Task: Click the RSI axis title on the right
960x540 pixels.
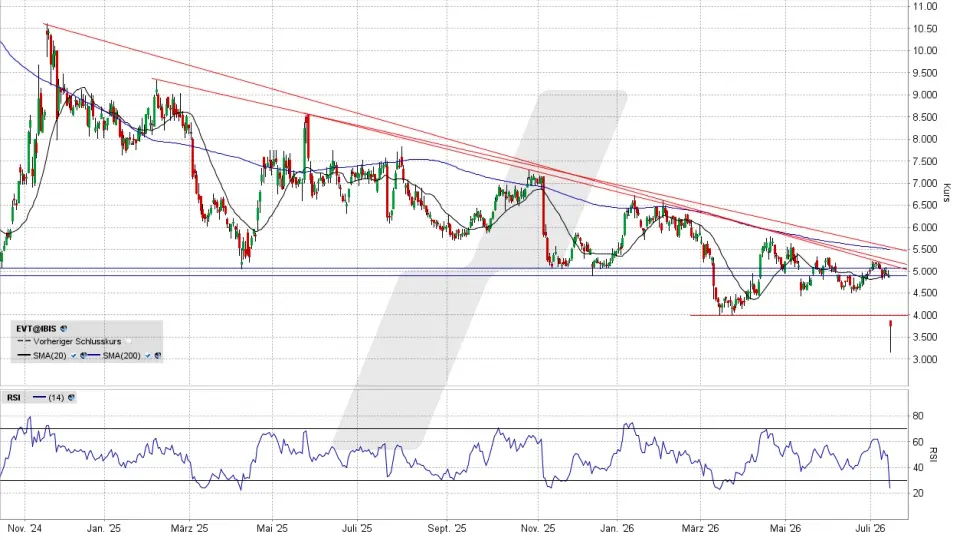Action: pos(934,454)
